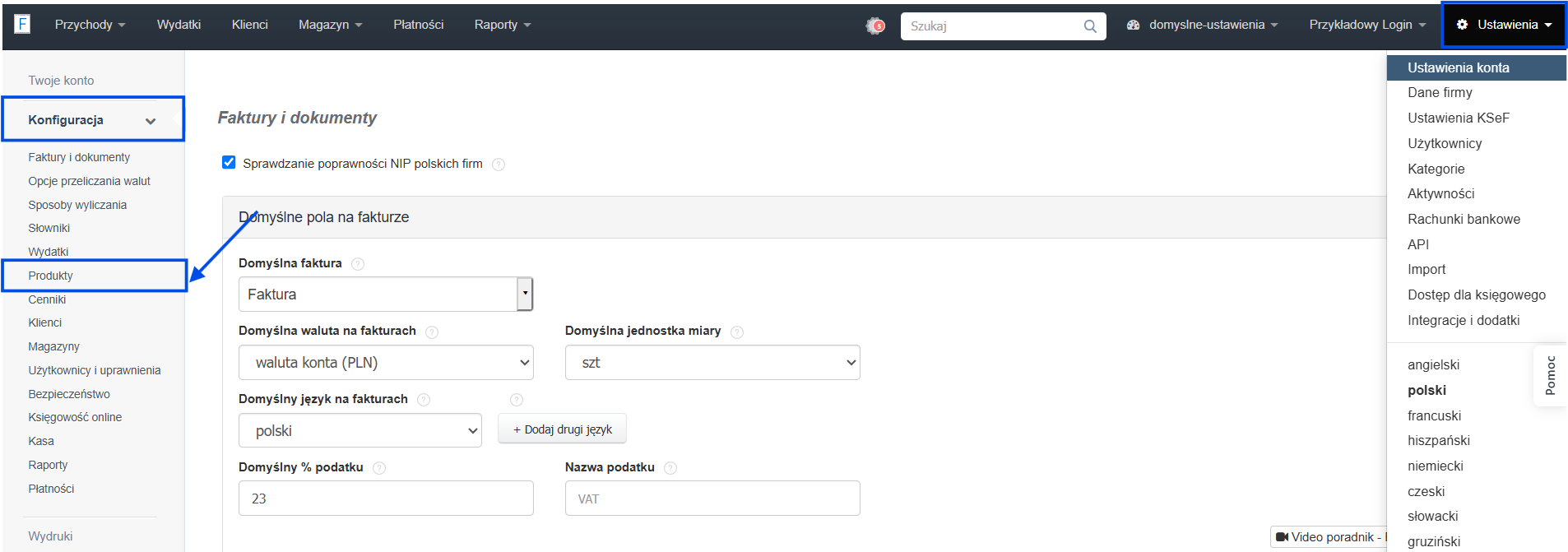Go to Klienci in top navigation
Image resolution: width=1568 pixels, height=552 pixels.
point(249,25)
